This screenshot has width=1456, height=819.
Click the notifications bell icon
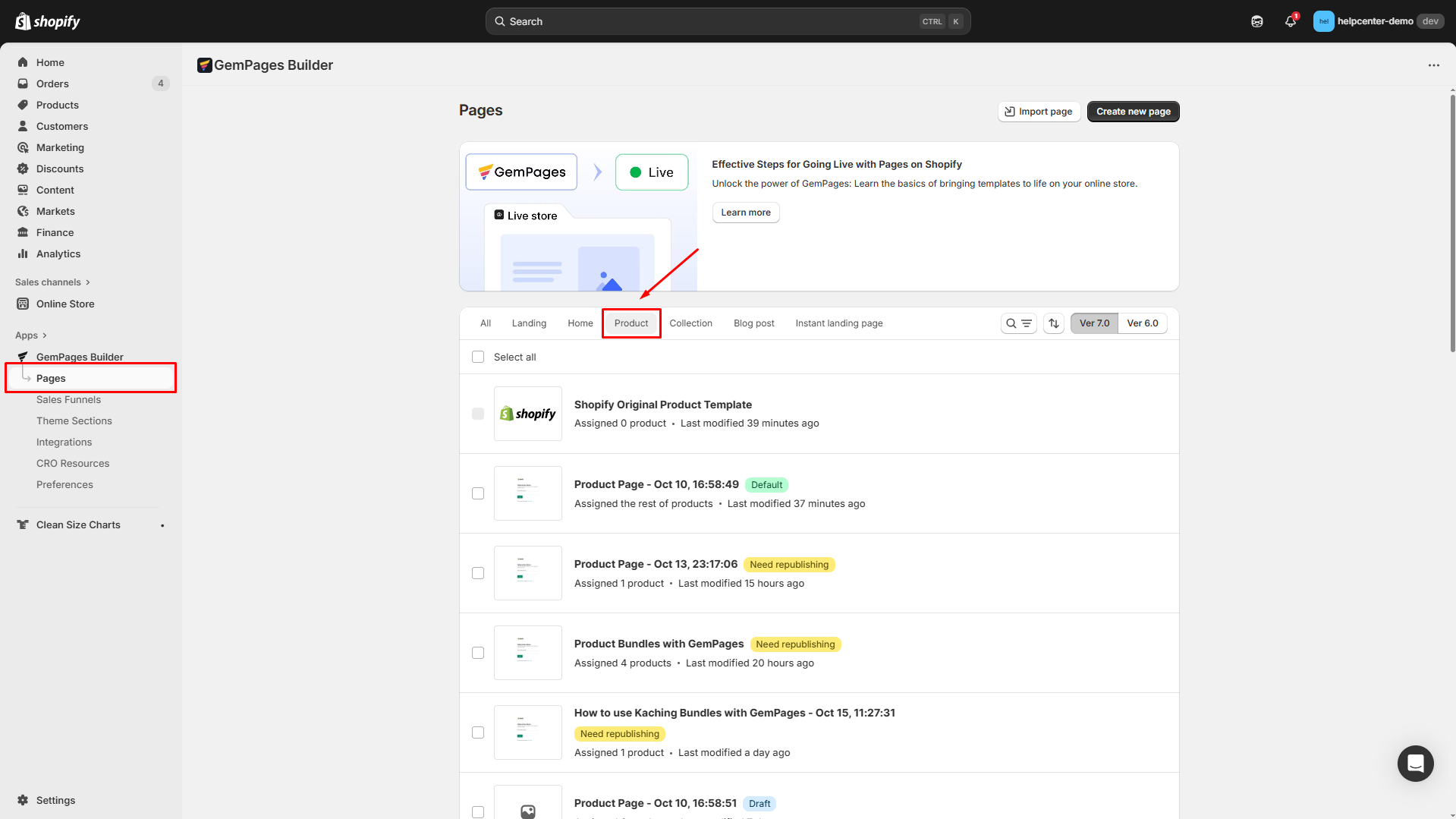[x=1290, y=21]
